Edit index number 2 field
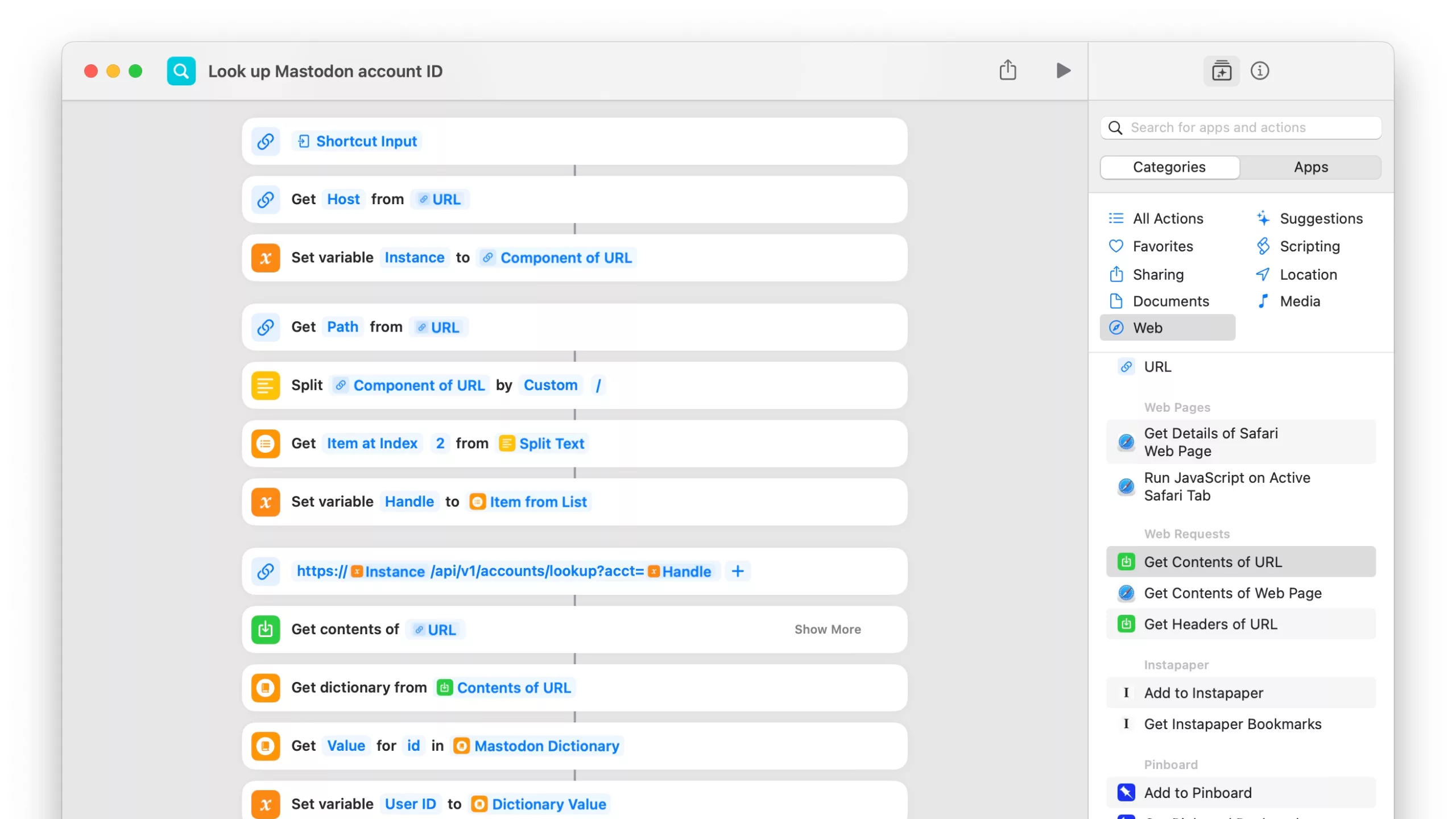The height and width of the screenshot is (819, 1456). [x=440, y=443]
